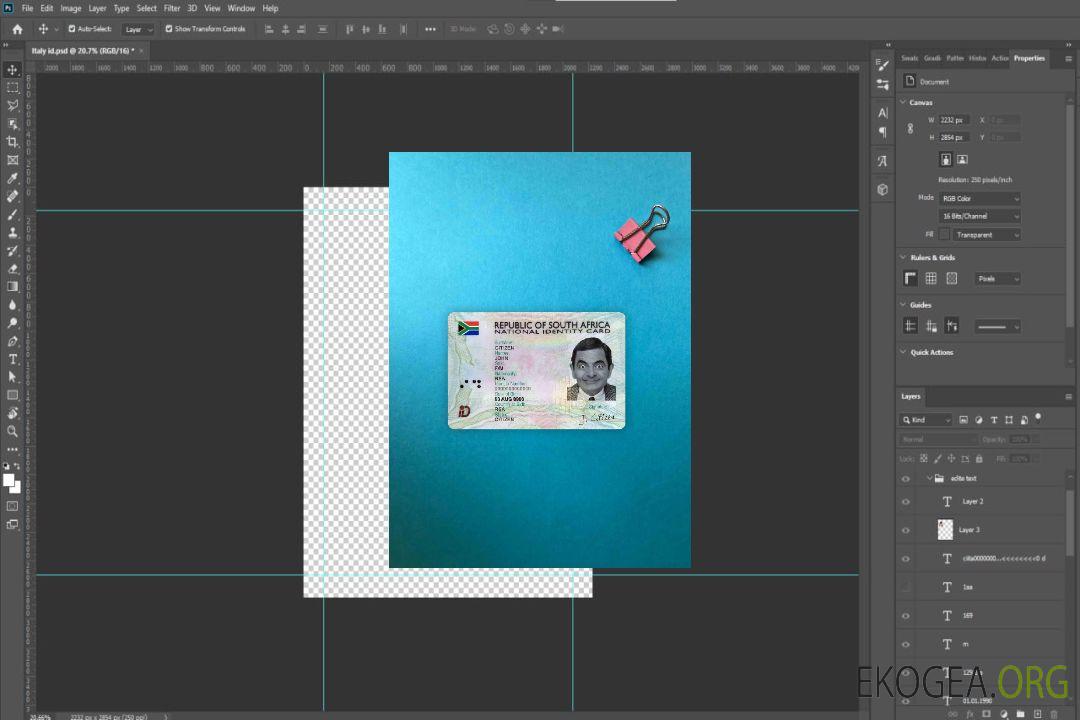Open the Mode dropdown showing RGB Color
The width and height of the screenshot is (1080, 720).
click(x=979, y=199)
